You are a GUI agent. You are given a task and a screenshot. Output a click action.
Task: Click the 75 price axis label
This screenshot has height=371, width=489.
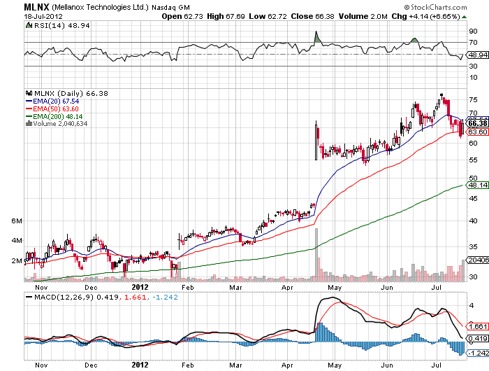473,100
